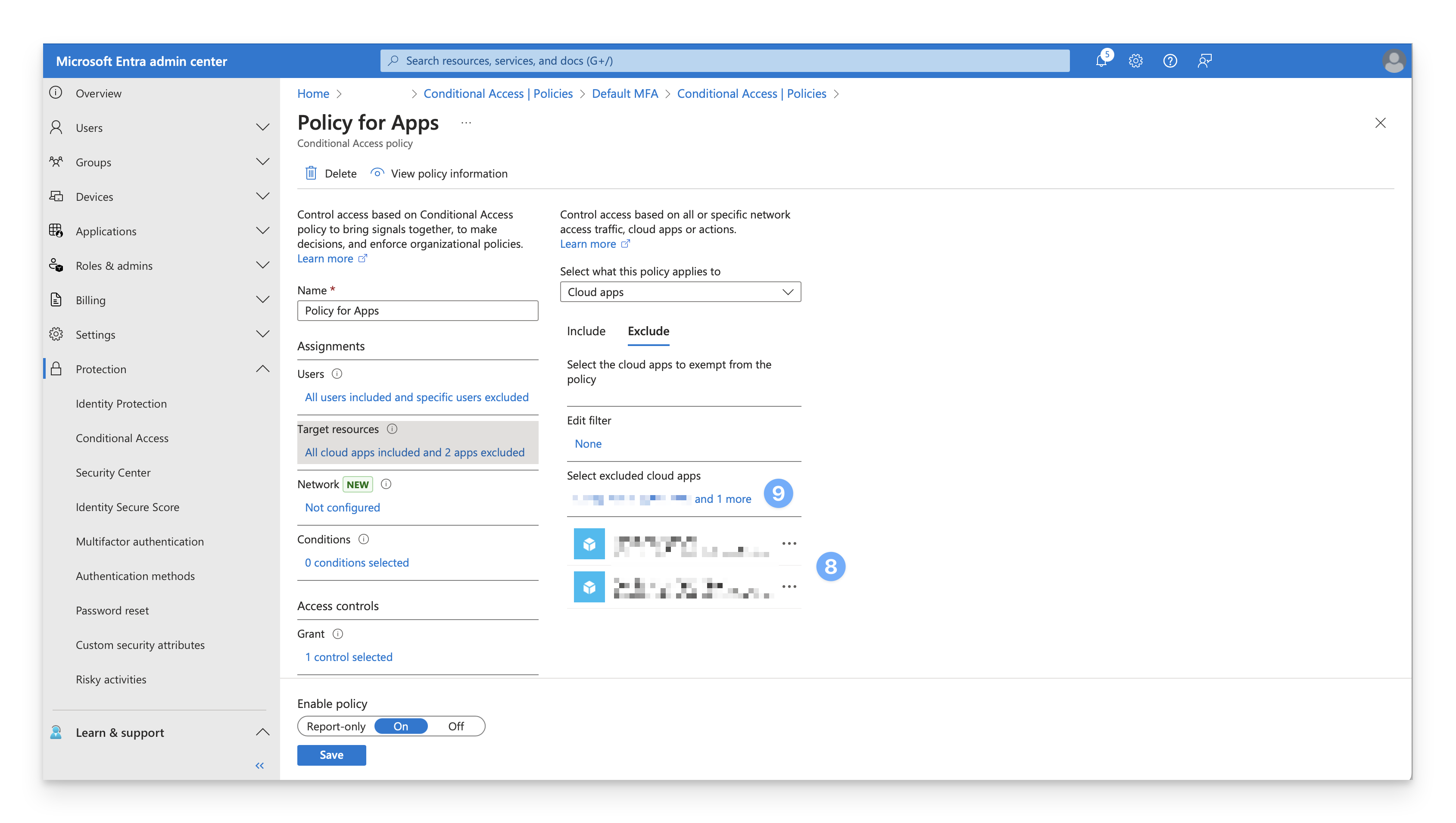Click the info icon next to Grant
This screenshot has width=1456, height=823.
click(337, 634)
